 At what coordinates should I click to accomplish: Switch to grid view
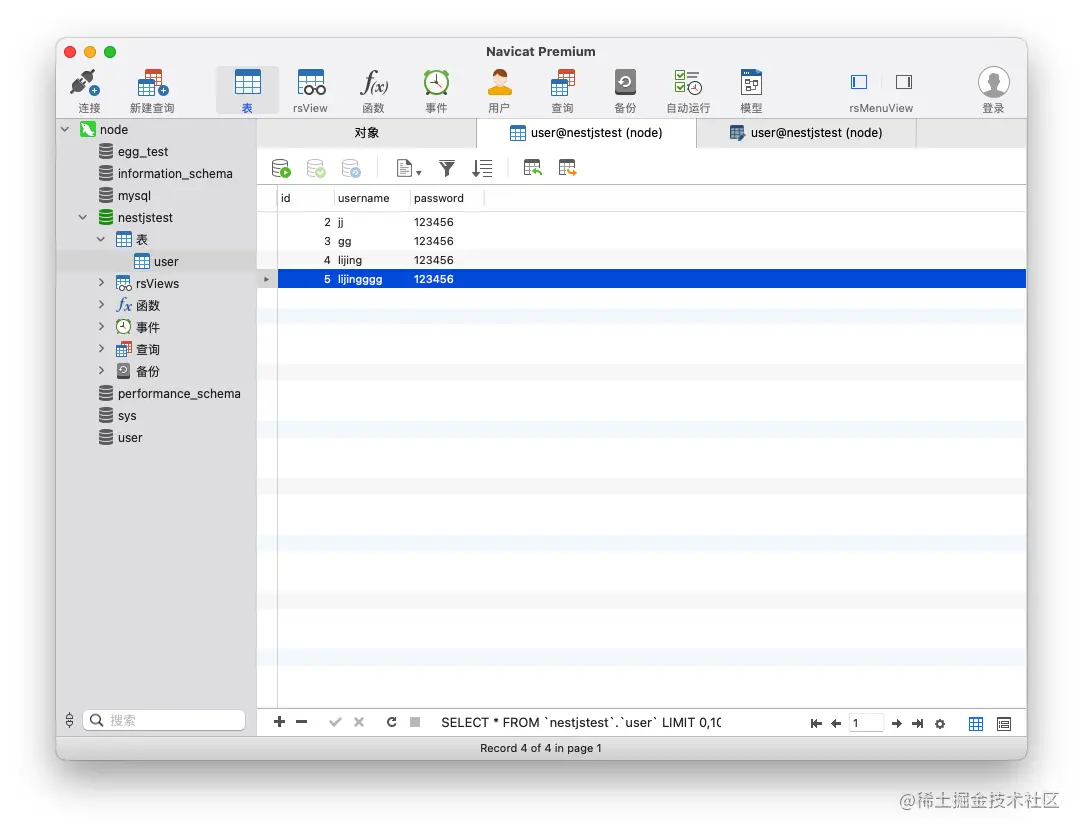(976, 723)
